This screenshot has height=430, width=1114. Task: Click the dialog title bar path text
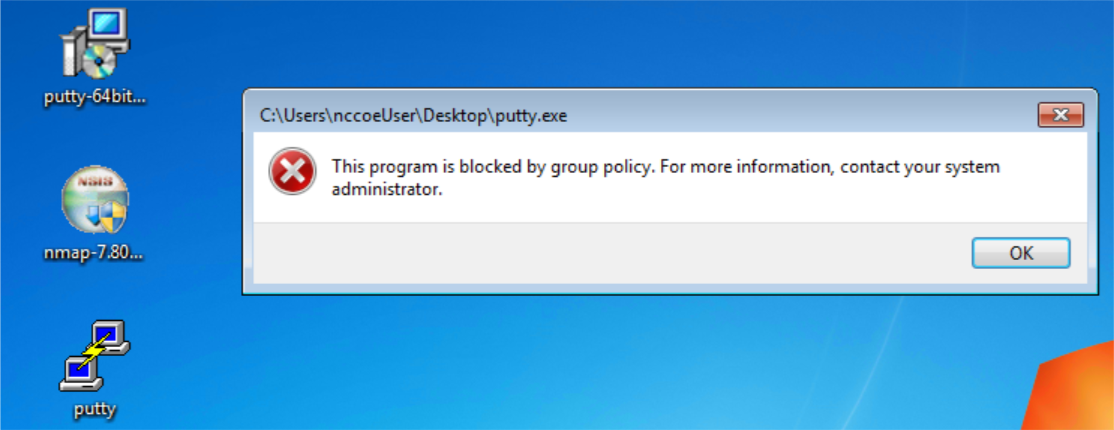[x=413, y=116]
